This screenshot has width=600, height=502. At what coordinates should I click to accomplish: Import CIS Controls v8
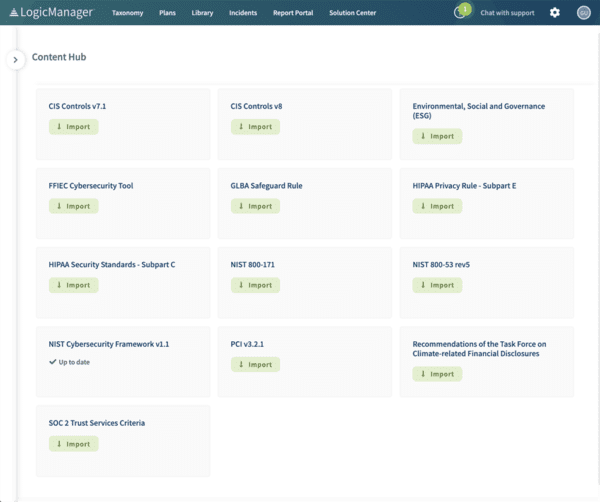[255, 127]
